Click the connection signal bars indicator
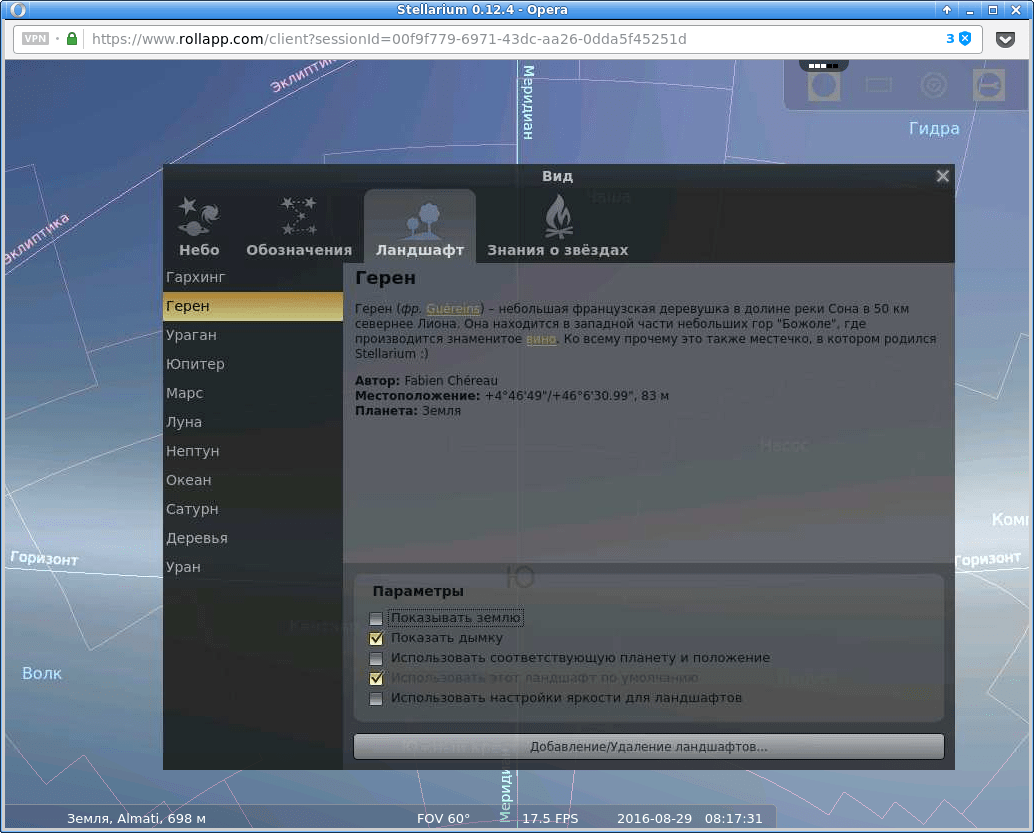 click(x=823, y=66)
